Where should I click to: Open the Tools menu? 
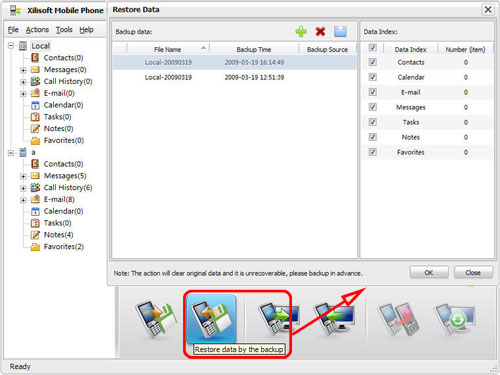click(x=64, y=30)
